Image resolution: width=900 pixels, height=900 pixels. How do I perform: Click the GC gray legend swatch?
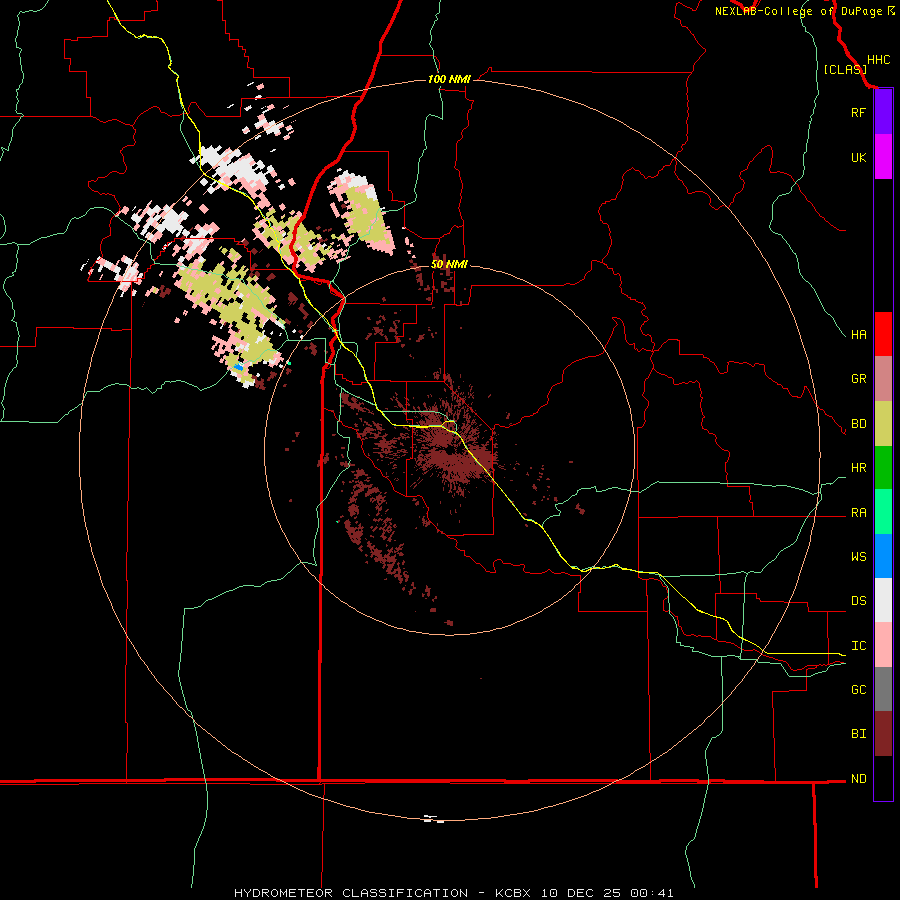[x=883, y=689]
